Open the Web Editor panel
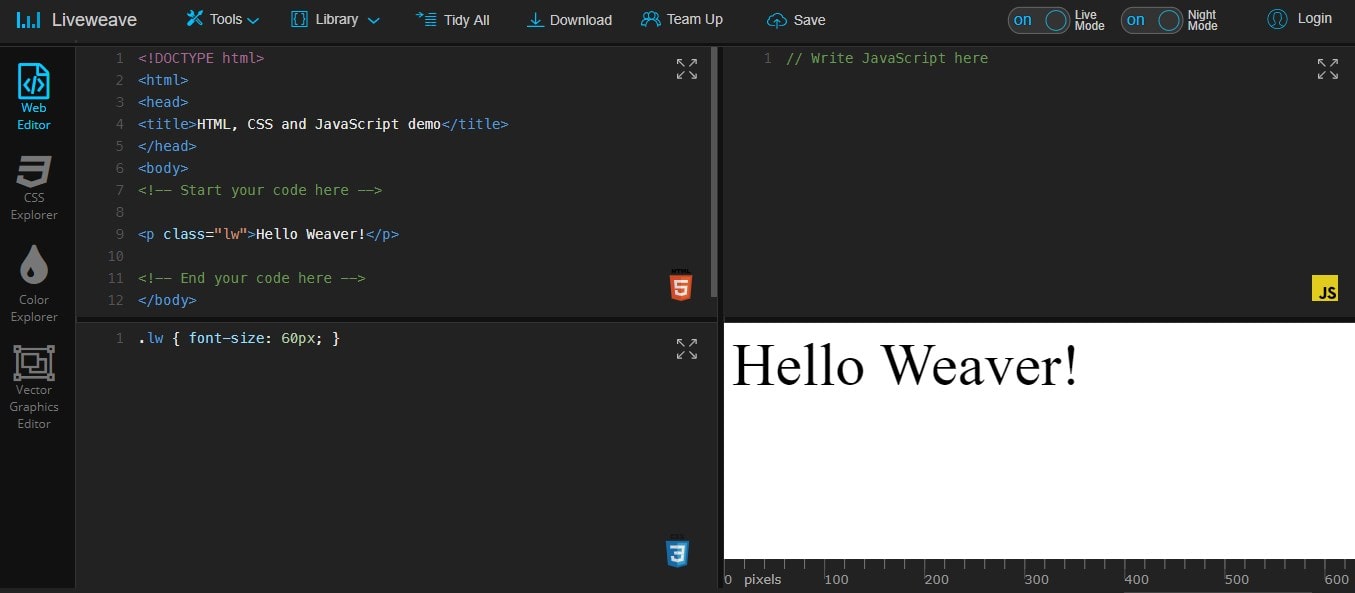 tap(33, 95)
